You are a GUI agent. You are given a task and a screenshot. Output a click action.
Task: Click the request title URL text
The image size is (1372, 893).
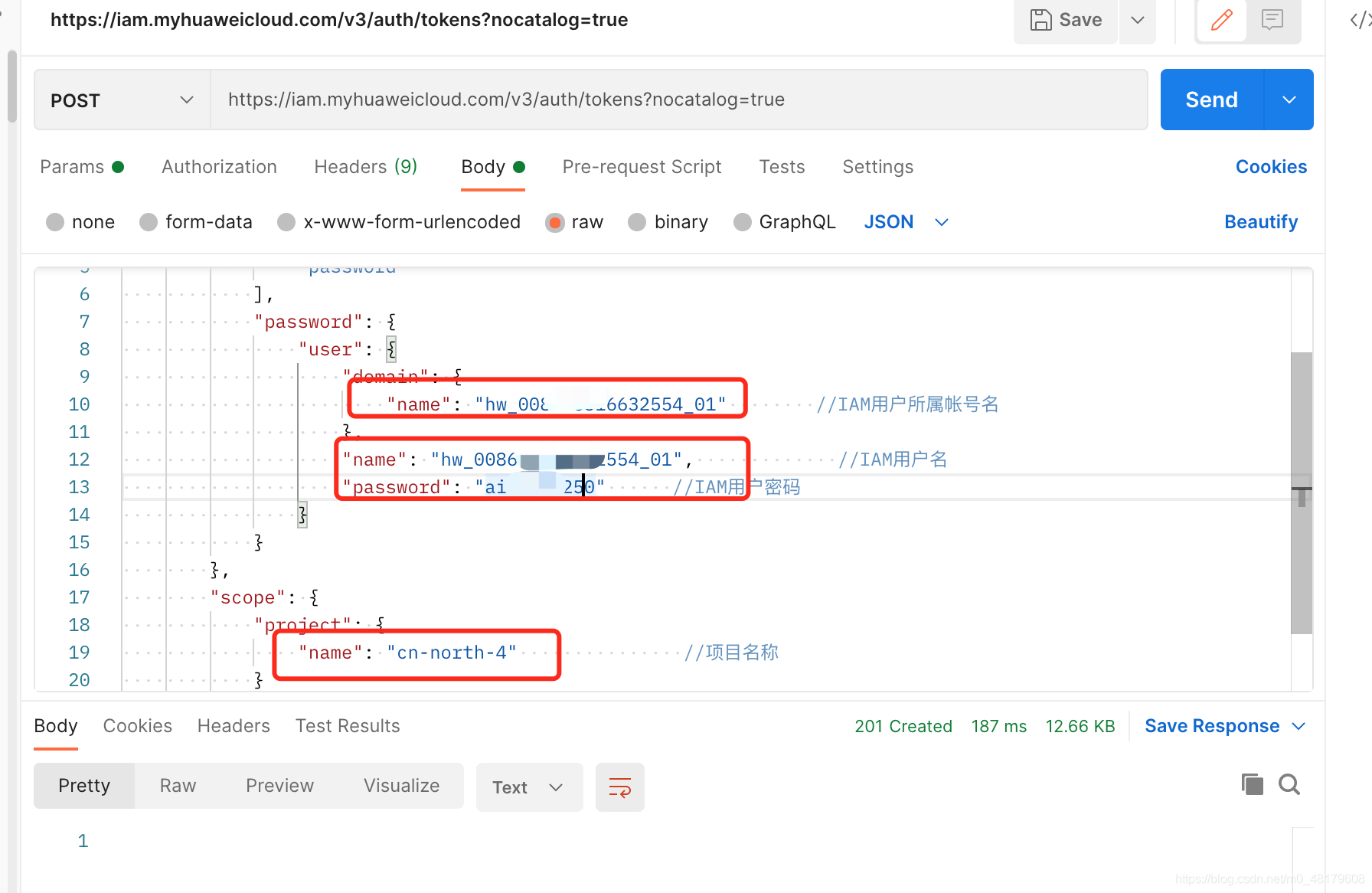(x=339, y=20)
